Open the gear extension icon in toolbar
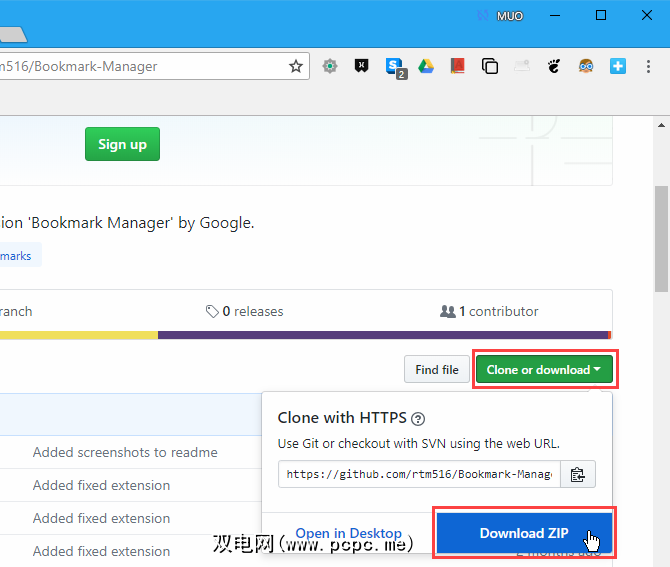670x567 pixels. pyautogui.click(x=330, y=66)
